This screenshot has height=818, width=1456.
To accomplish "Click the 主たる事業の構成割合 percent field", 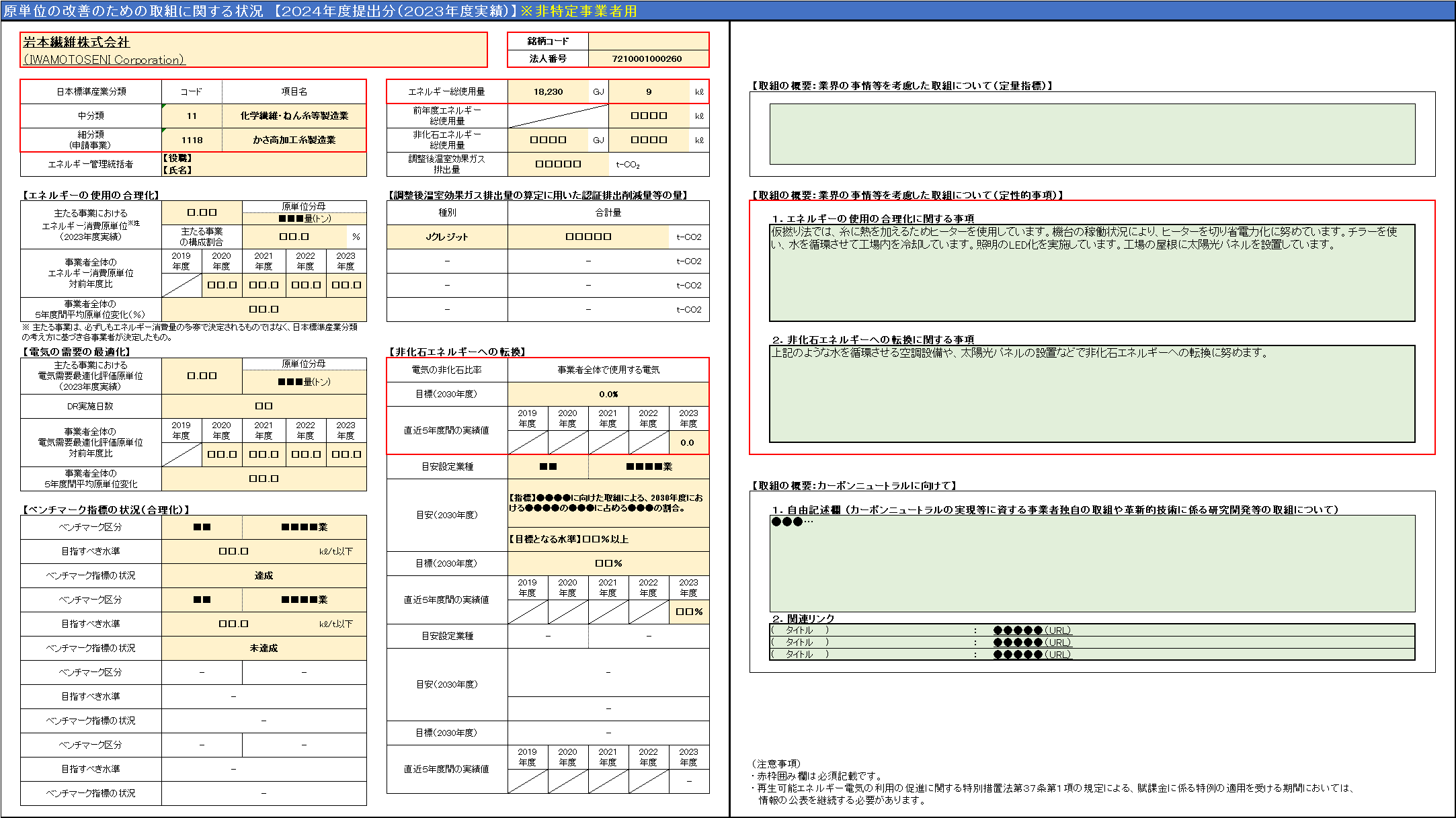I will 294,237.
